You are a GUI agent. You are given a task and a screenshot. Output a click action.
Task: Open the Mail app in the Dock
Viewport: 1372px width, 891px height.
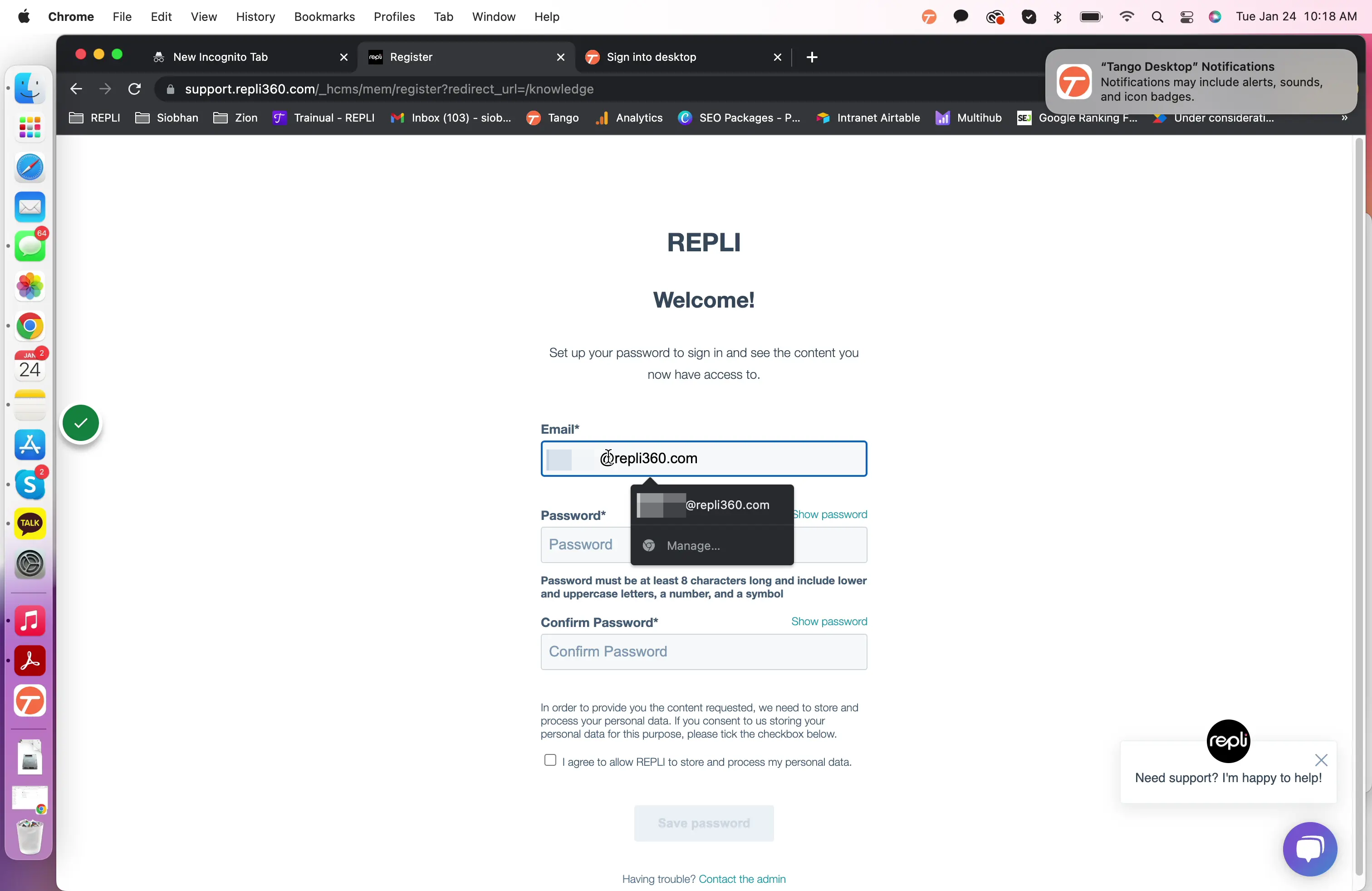(x=30, y=207)
